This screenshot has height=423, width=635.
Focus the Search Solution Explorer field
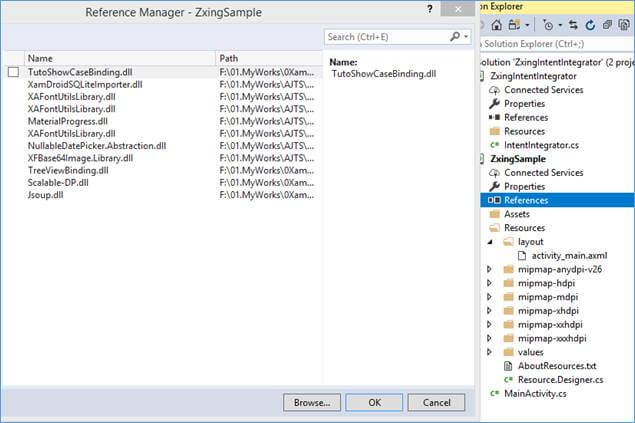557,44
